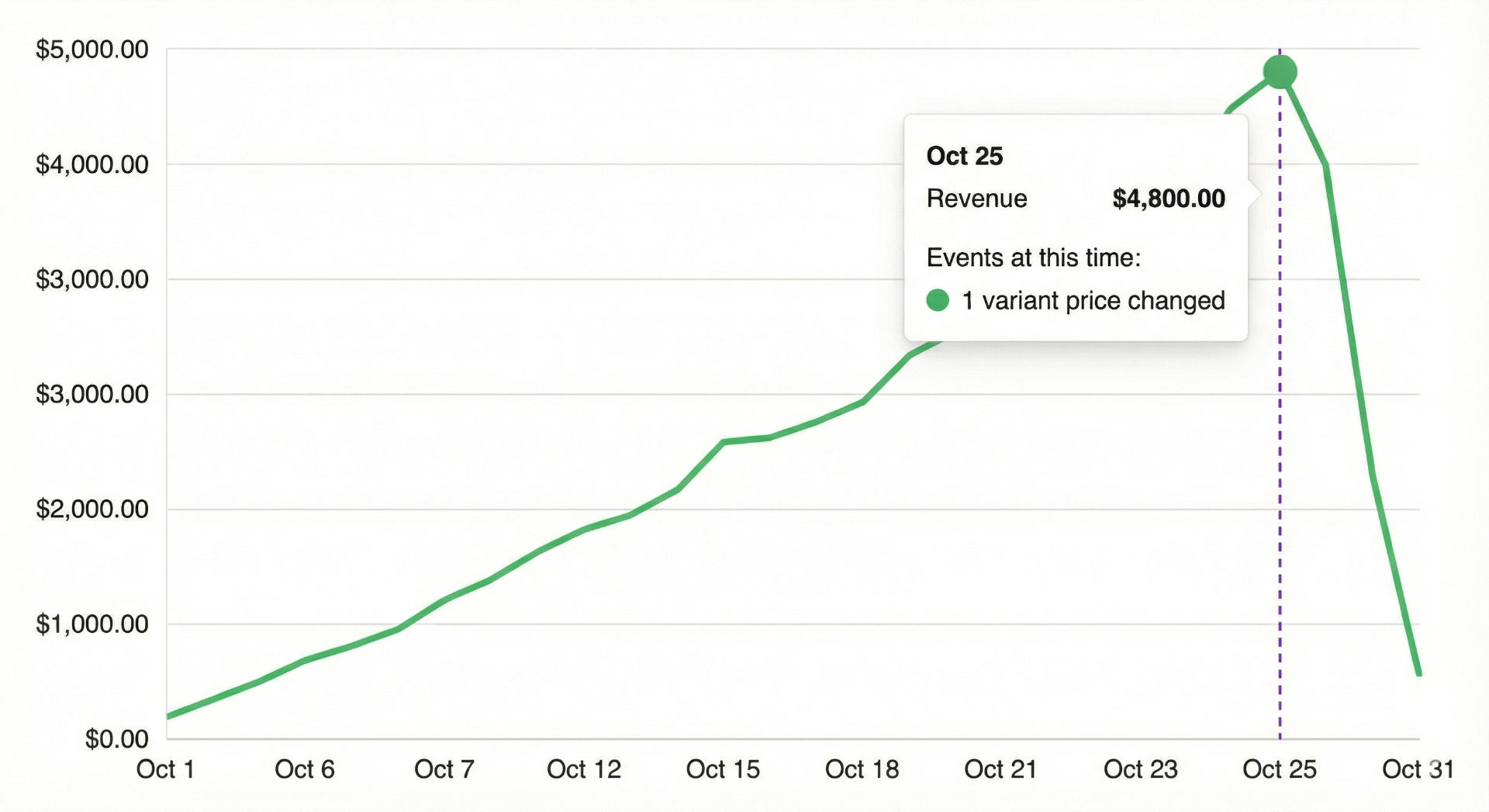The image size is (1489, 812).
Task: Select the Oct 23 axis date
Action: tap(1140, 769)
